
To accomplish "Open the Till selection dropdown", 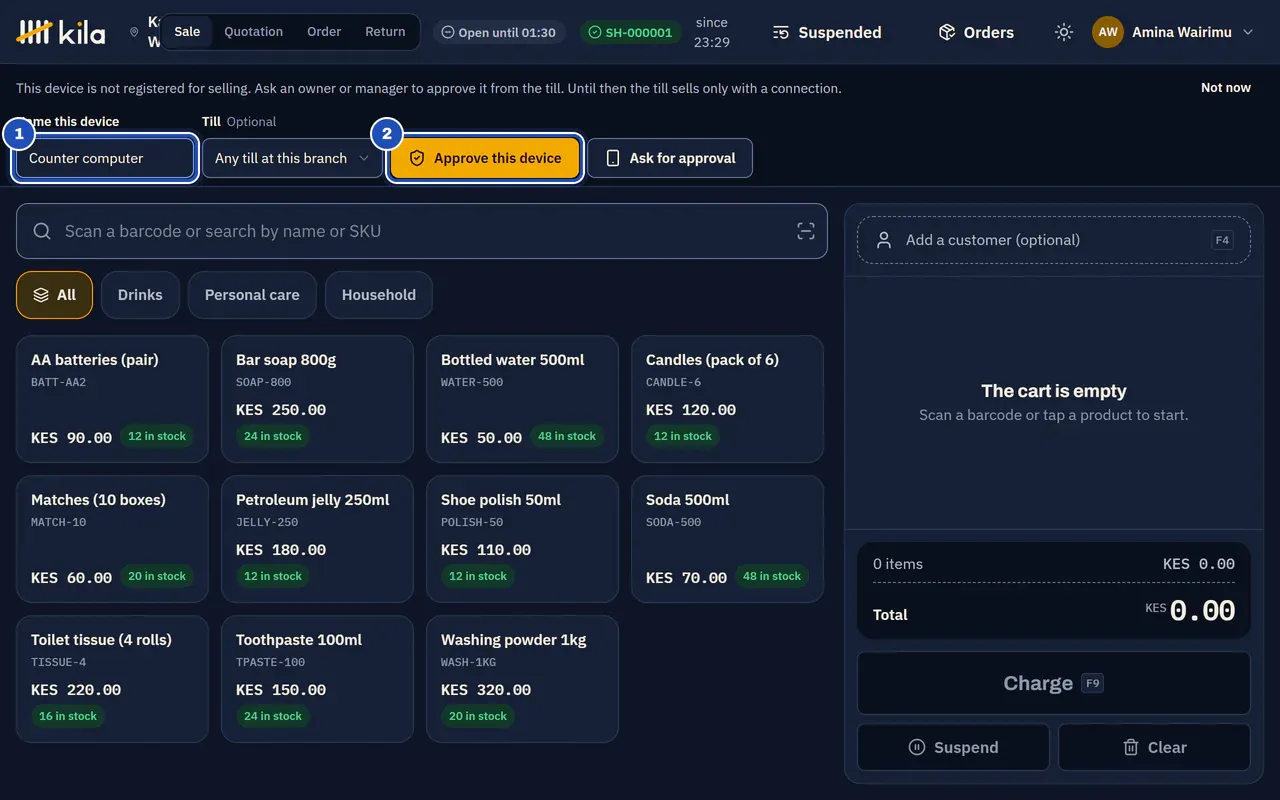I will [x=292, y=158].
